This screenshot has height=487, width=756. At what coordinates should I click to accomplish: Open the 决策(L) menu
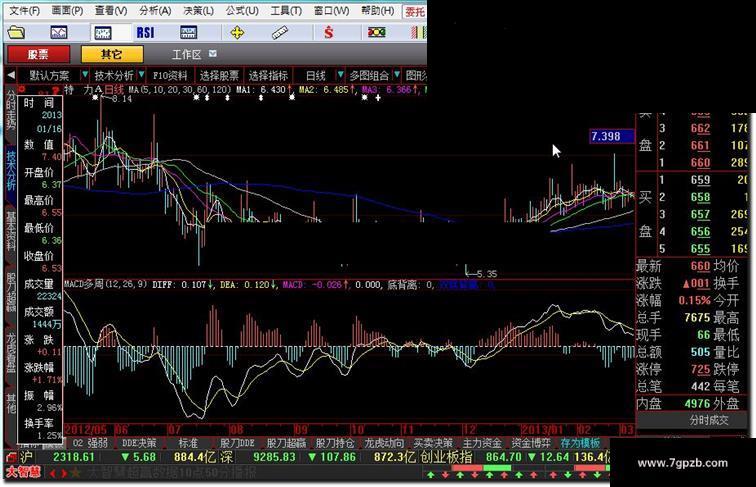click(198, 10)
